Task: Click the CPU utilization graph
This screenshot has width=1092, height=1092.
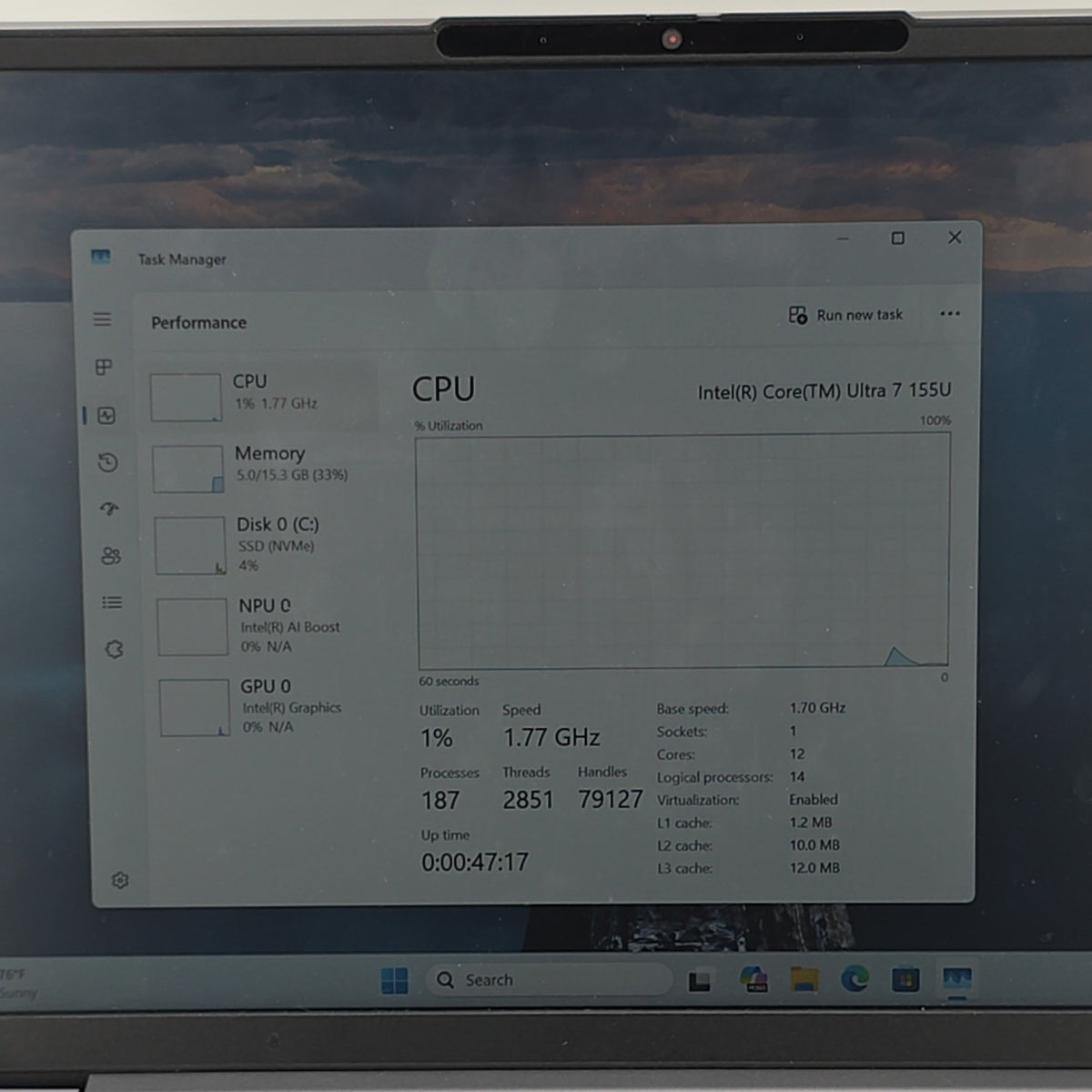Action: pyautogui.click(x=682, y=551)
